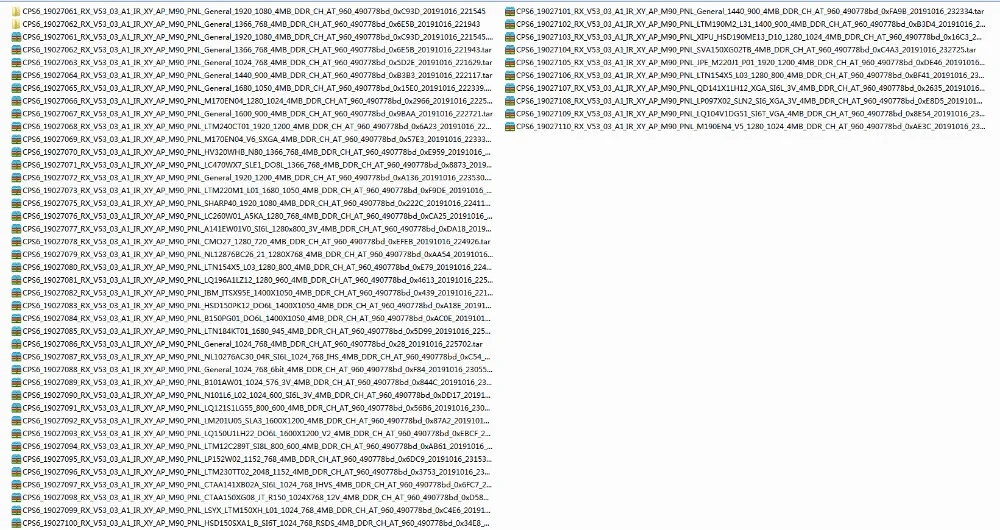Click archive icon of CPS6_19027100 HSD150SXA1 file
1000x530 pixels.
[17, 523]
